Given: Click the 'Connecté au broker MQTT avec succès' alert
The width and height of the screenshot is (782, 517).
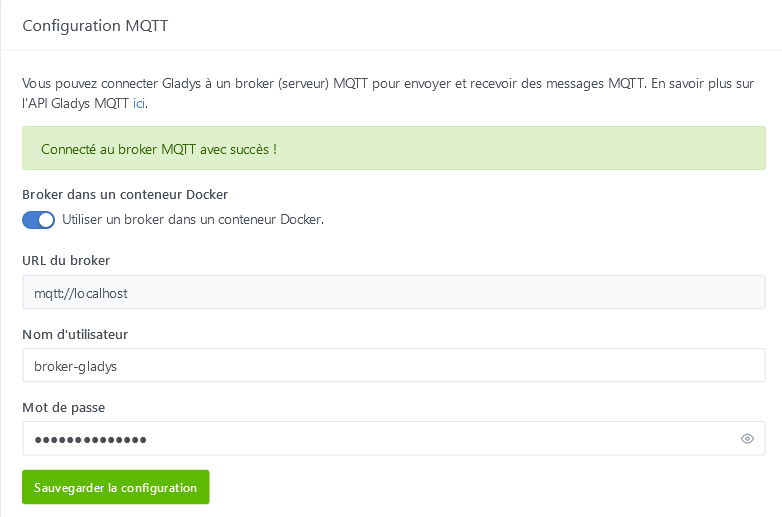Looking at the screenshot, I should [393, 148].
